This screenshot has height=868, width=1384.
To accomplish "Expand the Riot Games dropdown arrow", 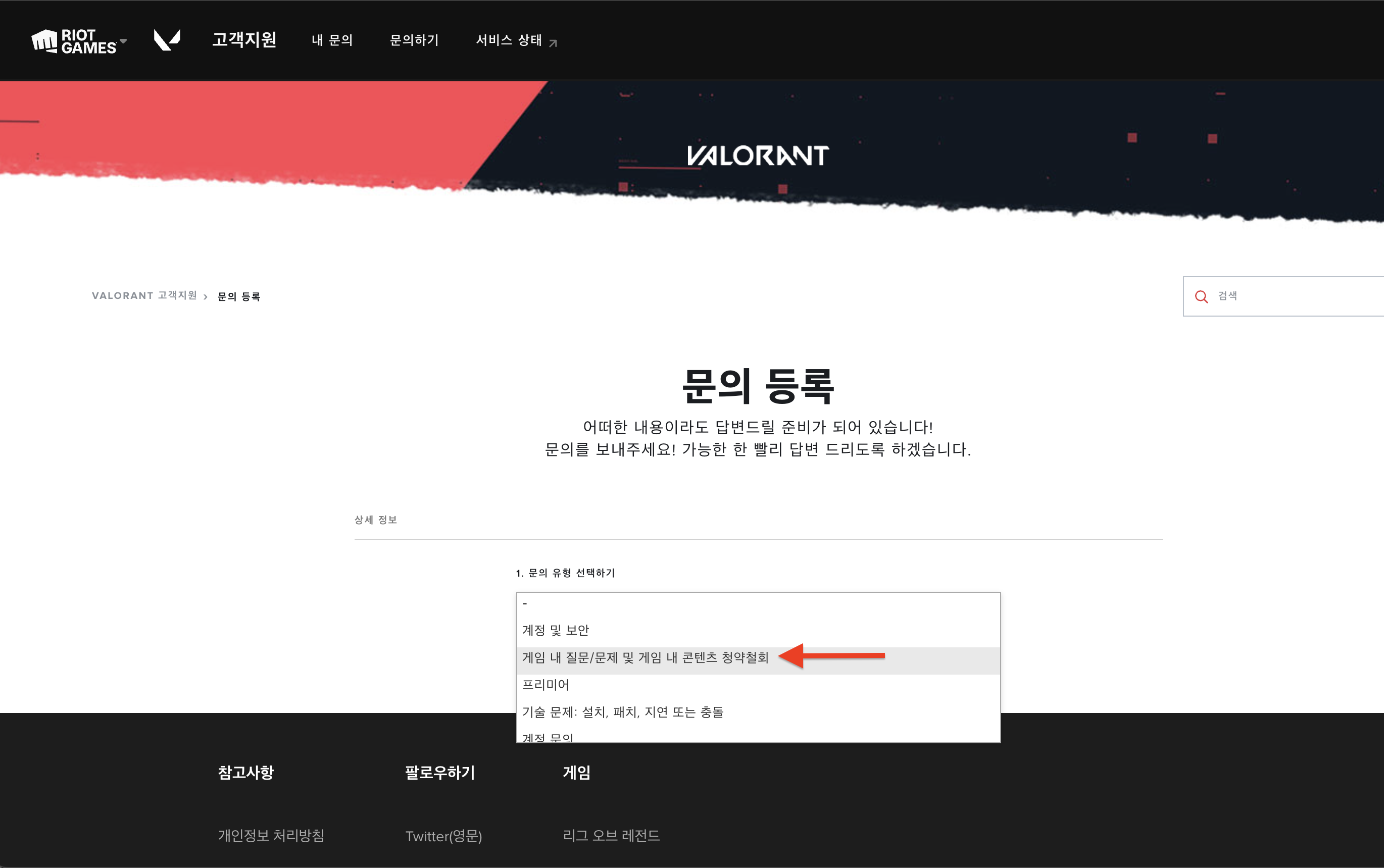I will [123, 41].
